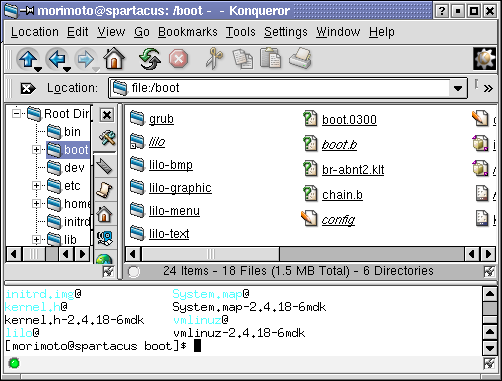Screen dimensions: 502x381
Task: Toggle the terminal pane link checkbox
Action: click(x=489, y=363)
